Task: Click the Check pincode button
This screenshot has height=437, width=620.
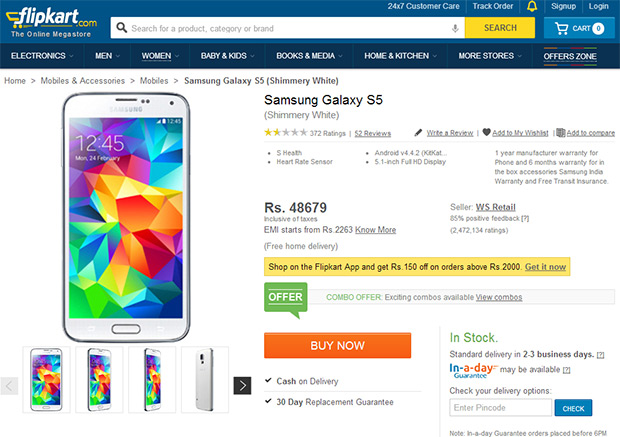Action: (x=573, y=408)
